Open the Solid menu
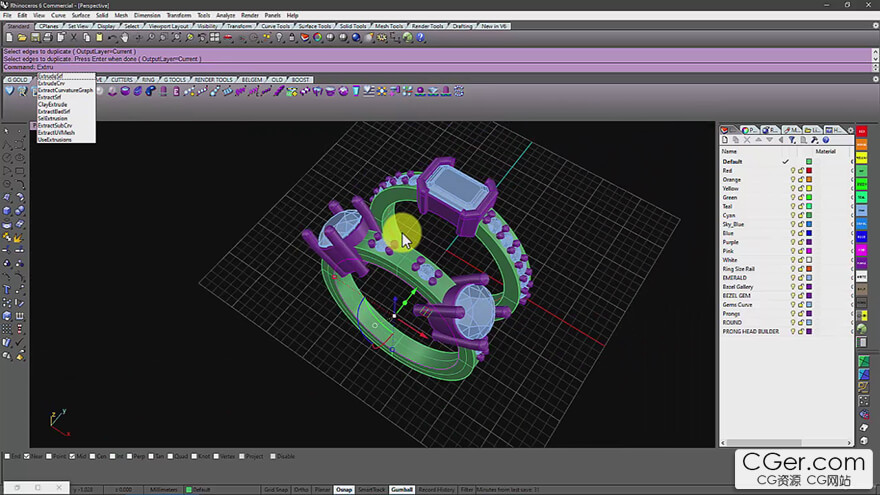Screen dimensions: 880x495 pos(102,16)
